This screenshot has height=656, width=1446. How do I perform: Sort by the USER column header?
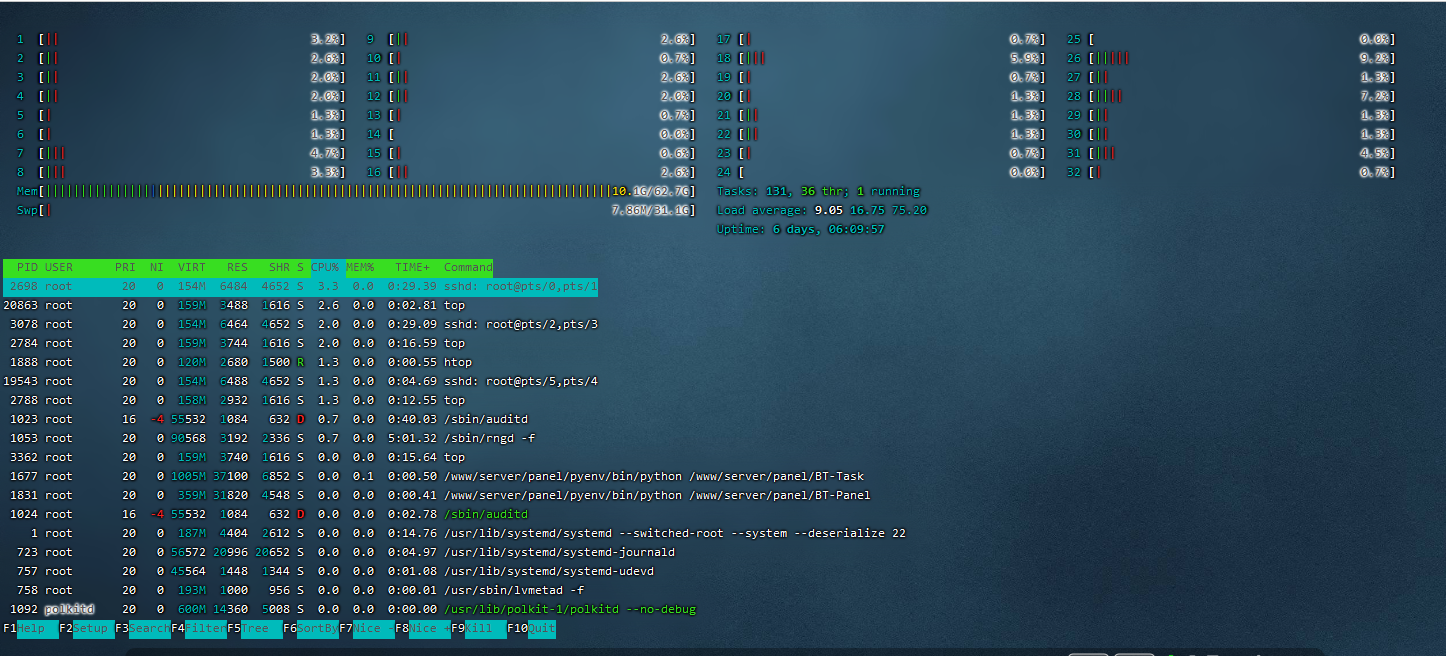tap(59, 267)
